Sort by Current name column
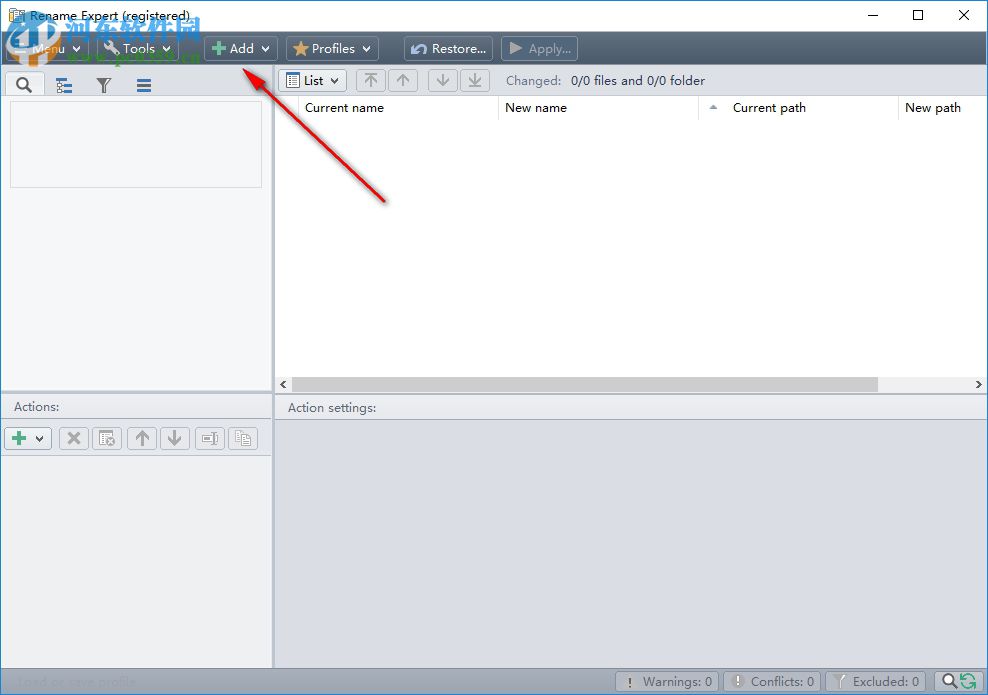 point(398,108)
